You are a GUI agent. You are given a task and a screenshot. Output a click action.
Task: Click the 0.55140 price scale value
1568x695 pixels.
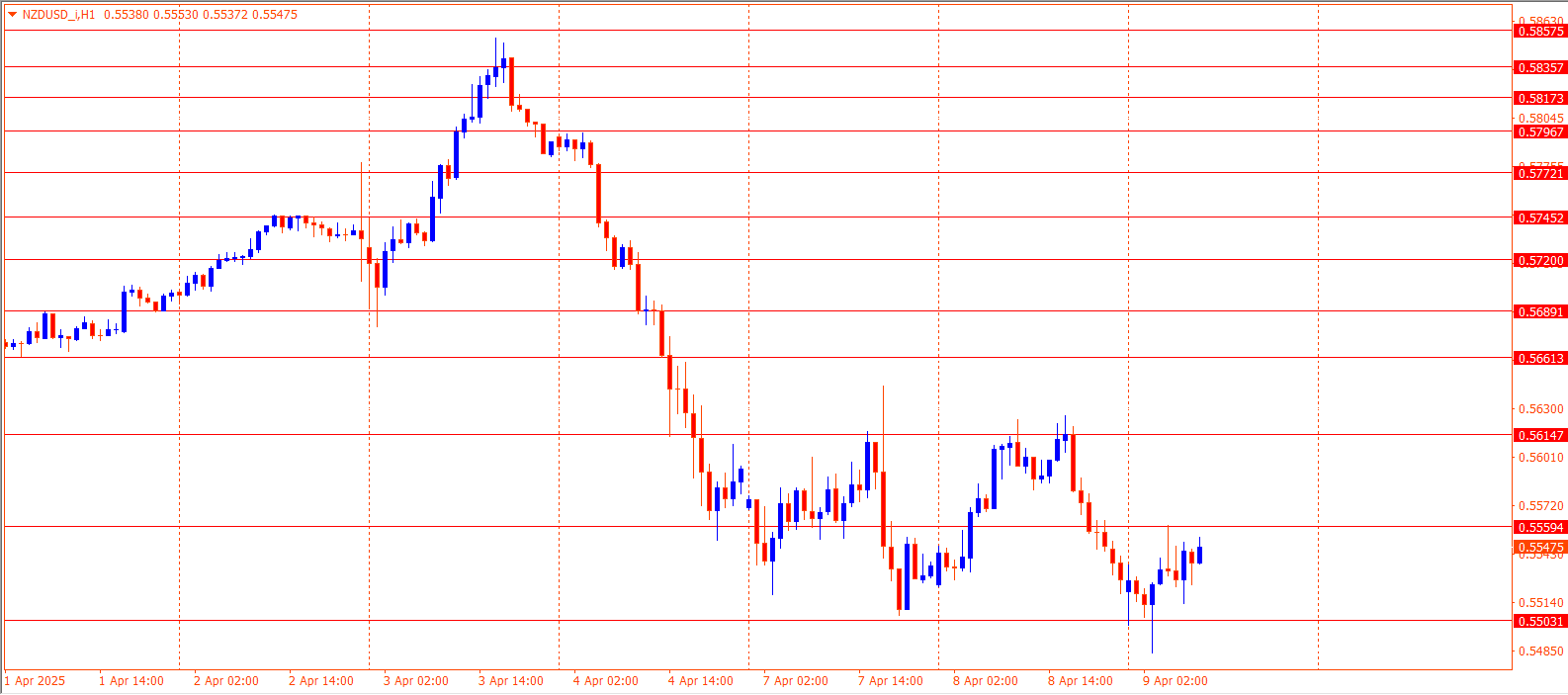(1541, 603)
